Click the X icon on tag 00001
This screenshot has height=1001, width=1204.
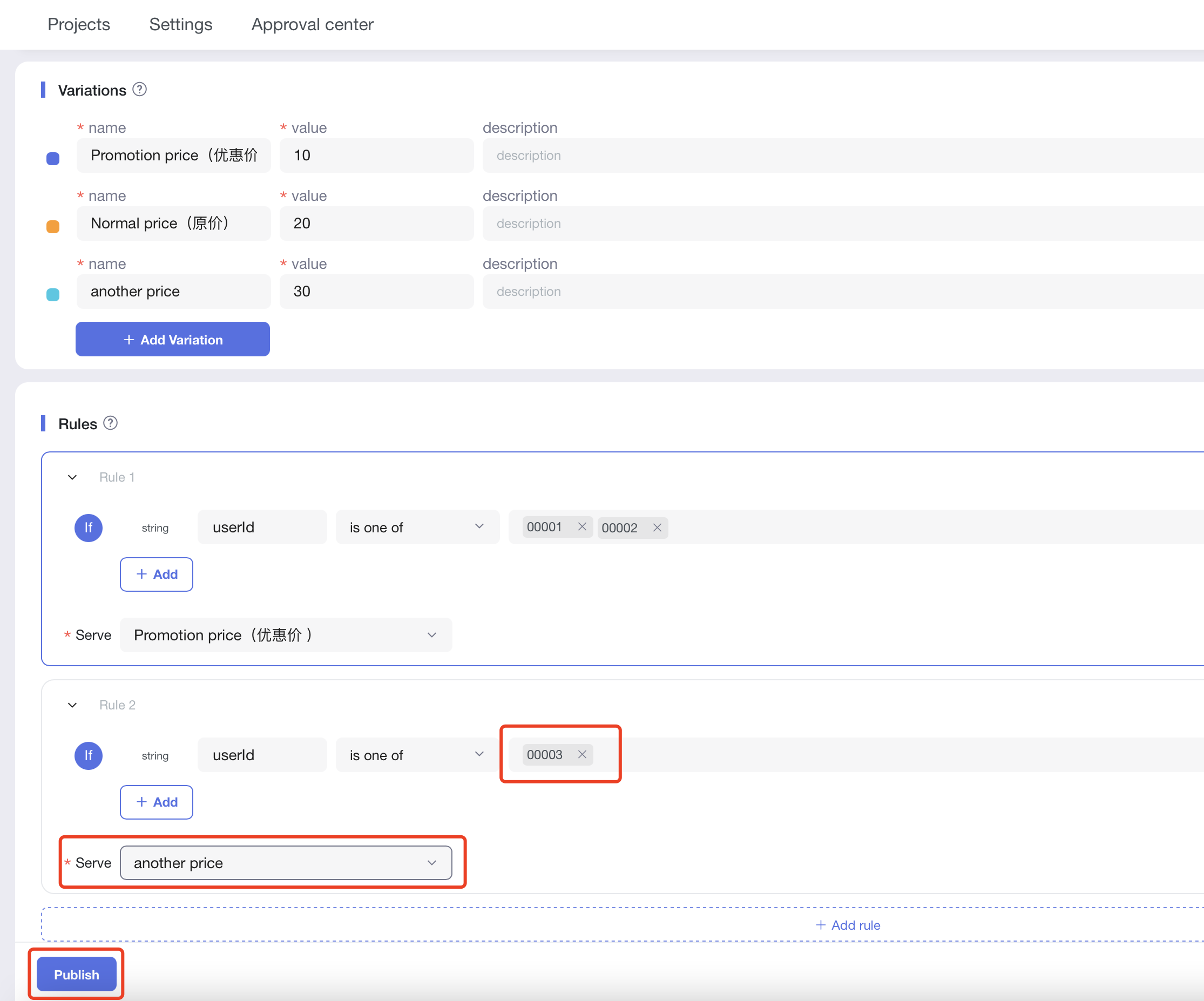coord(582,527)
